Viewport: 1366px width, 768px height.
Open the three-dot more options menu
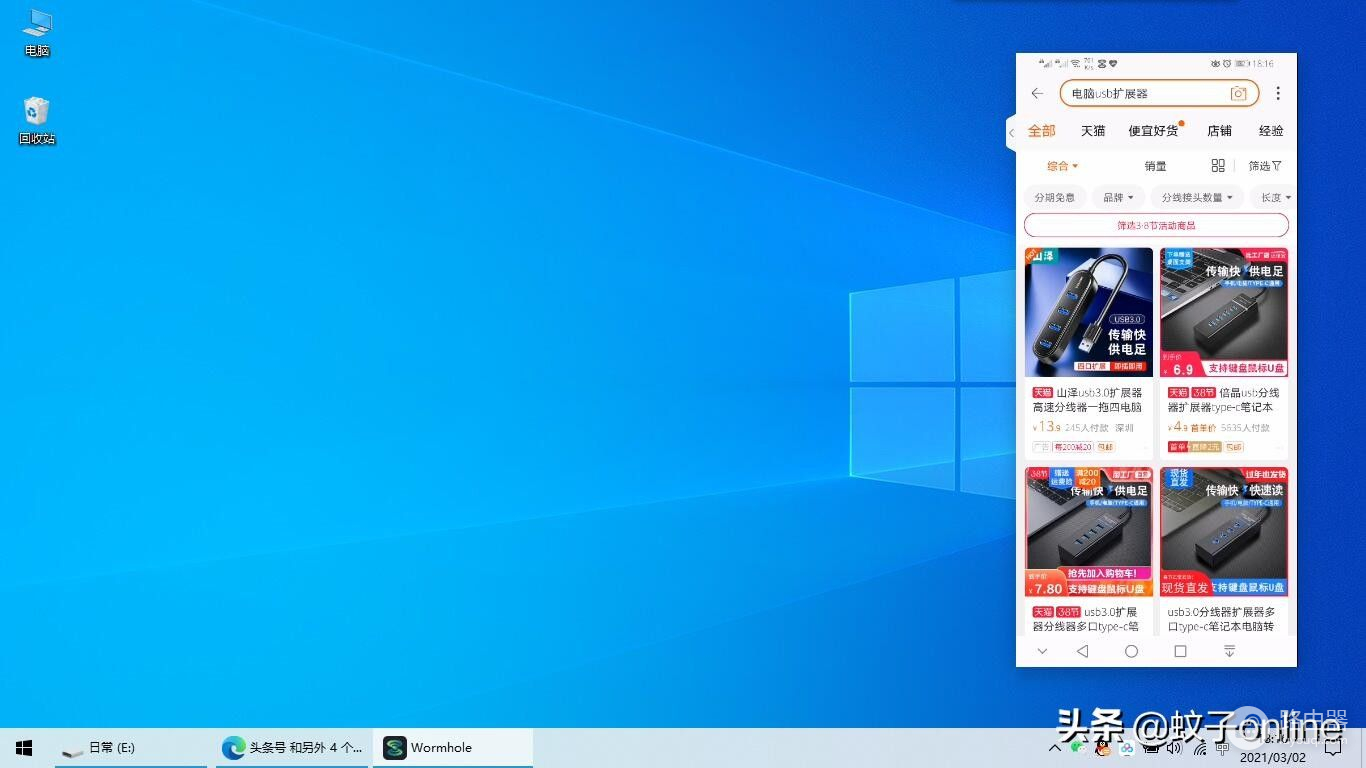point(1278,93)
